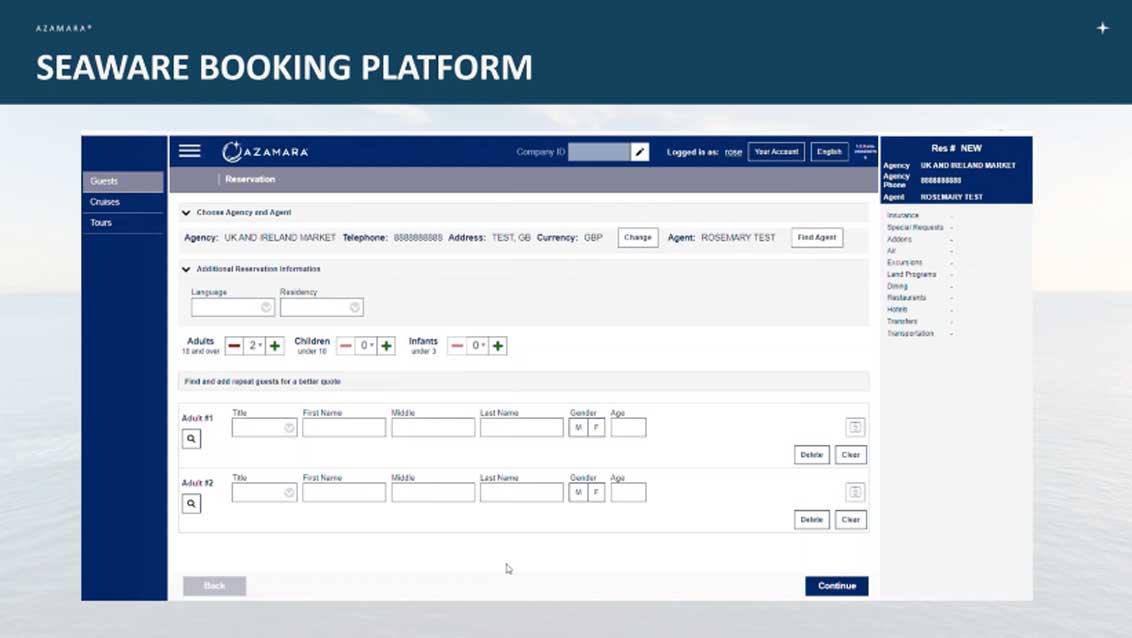Screen dimensions: 1132x638
Task: Click the Adult #2 search magnifier icon
Action: [x=192, y=504]
